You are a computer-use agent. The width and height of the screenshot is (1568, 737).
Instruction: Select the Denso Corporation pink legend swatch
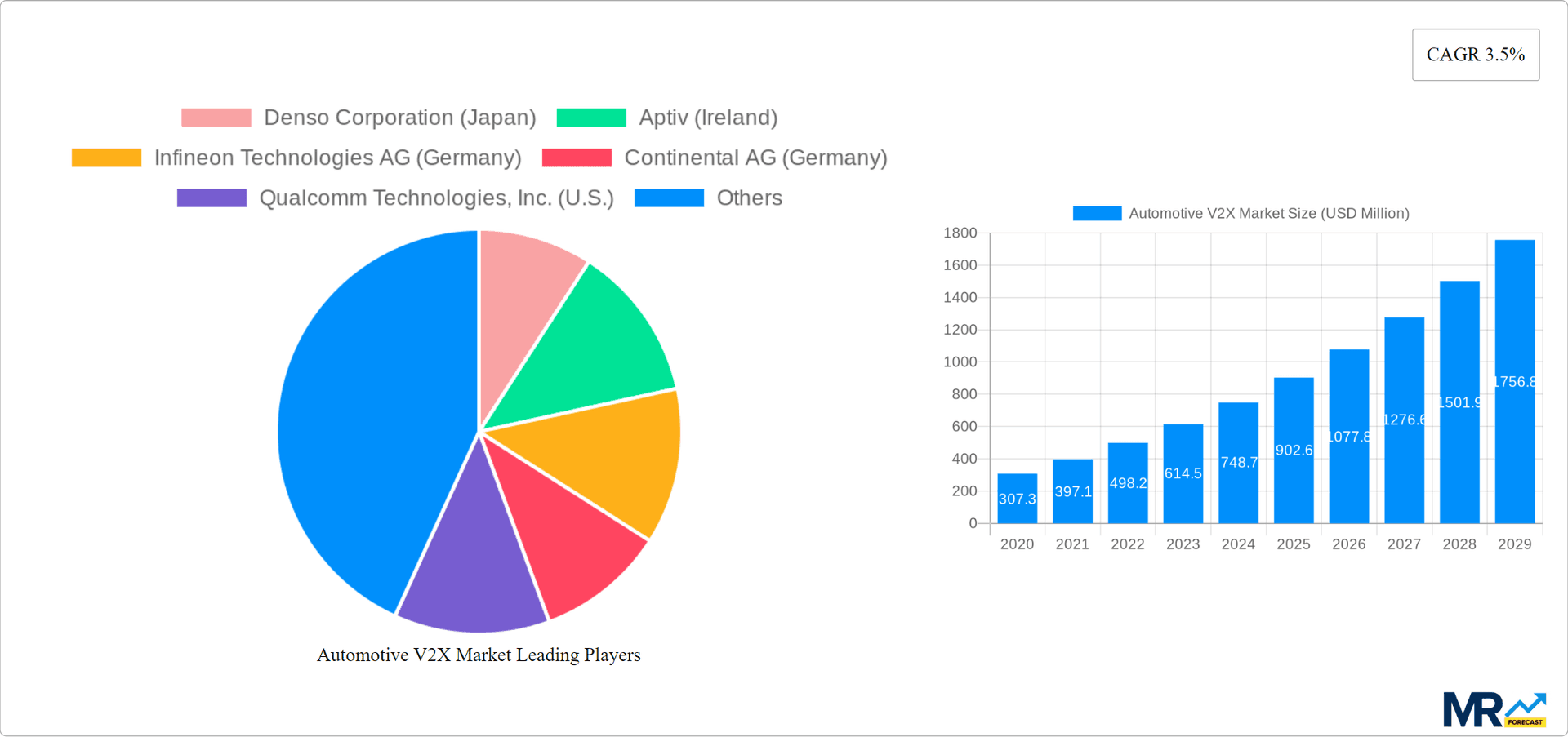(216, 117)
